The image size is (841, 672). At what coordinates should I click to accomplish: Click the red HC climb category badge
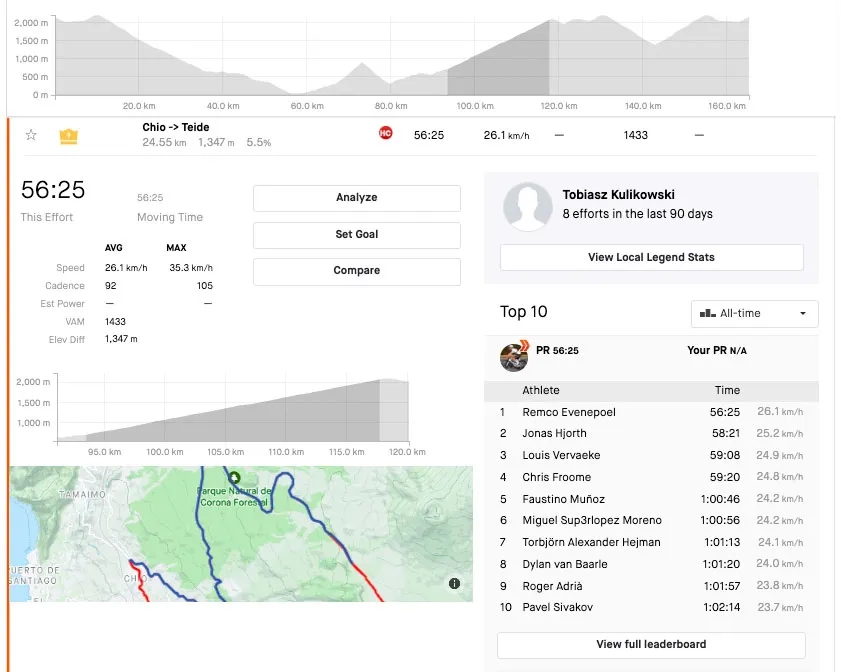pyautogui.click(x=385, y=133)
